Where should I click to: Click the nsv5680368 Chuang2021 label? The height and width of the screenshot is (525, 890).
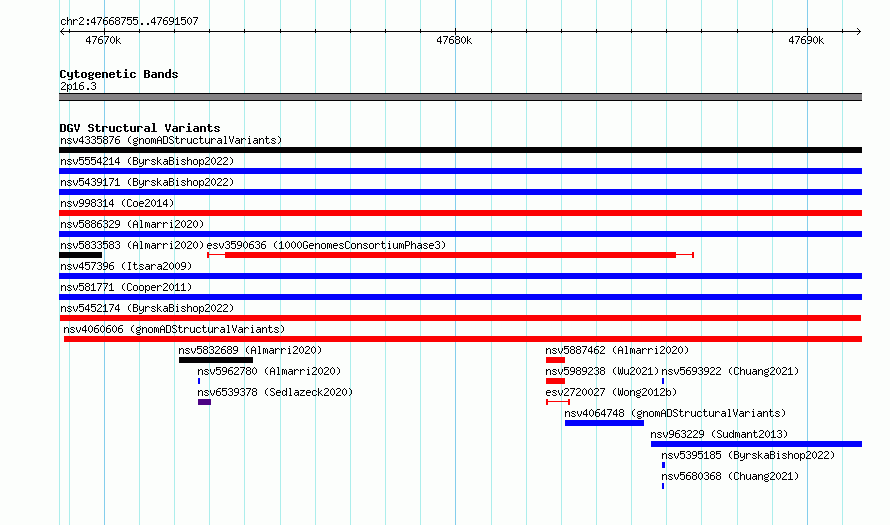point(730,476)
